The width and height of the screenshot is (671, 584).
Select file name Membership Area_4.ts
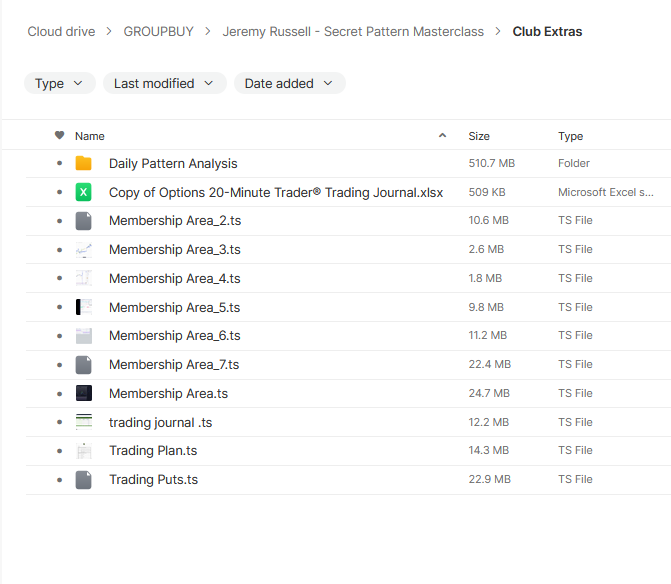[x=175, y=279]
